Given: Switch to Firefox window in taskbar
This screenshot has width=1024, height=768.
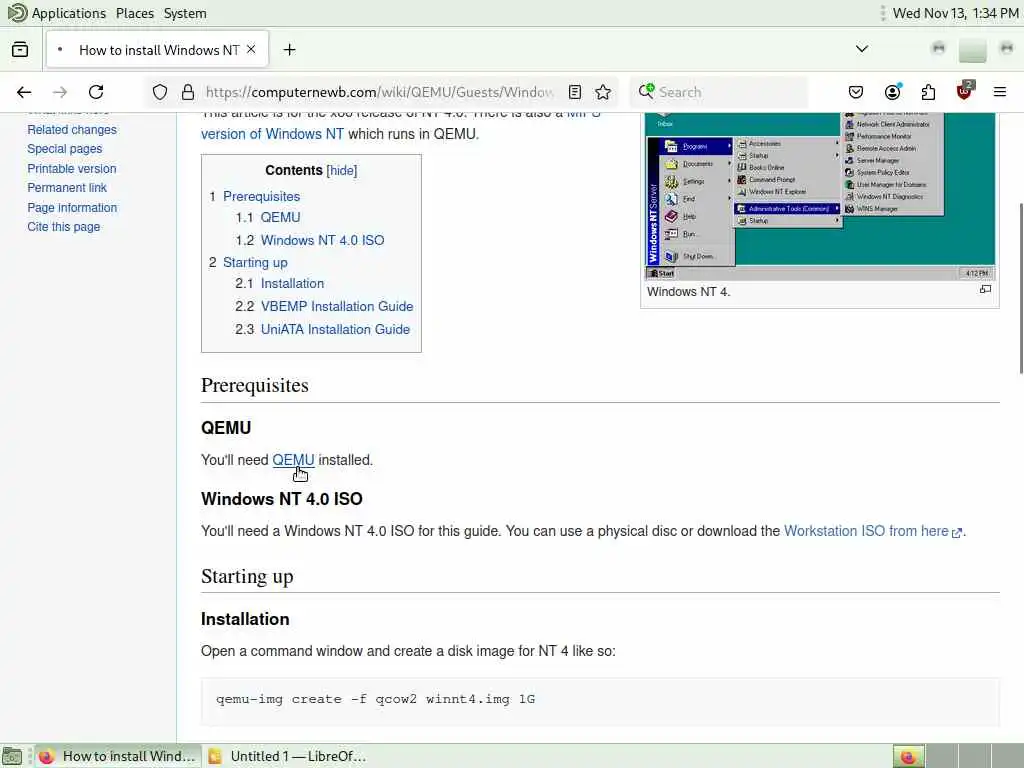Looking at the screenshot, I should [x=118, y=756].
